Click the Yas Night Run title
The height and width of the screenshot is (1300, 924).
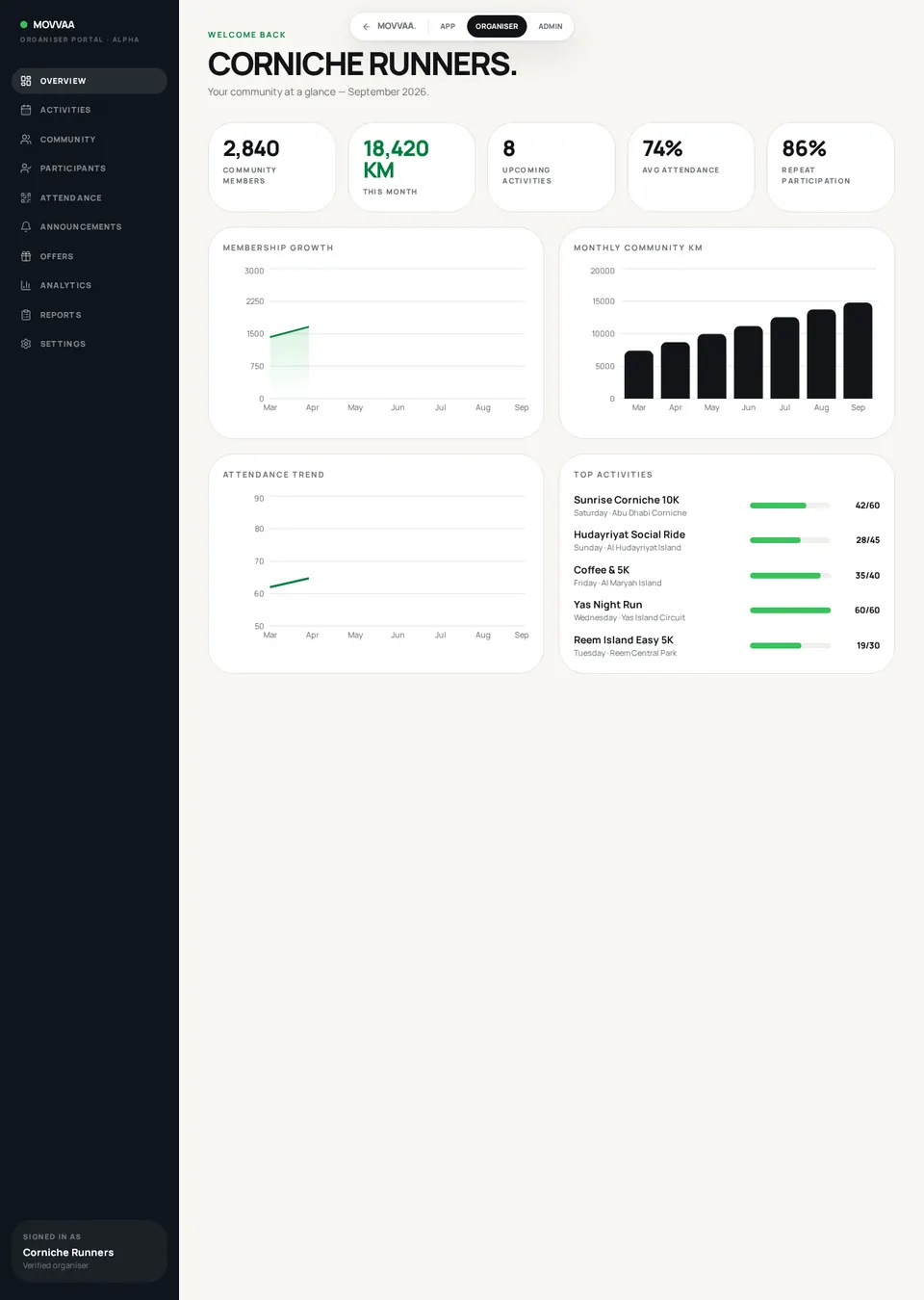coord(608,605)
